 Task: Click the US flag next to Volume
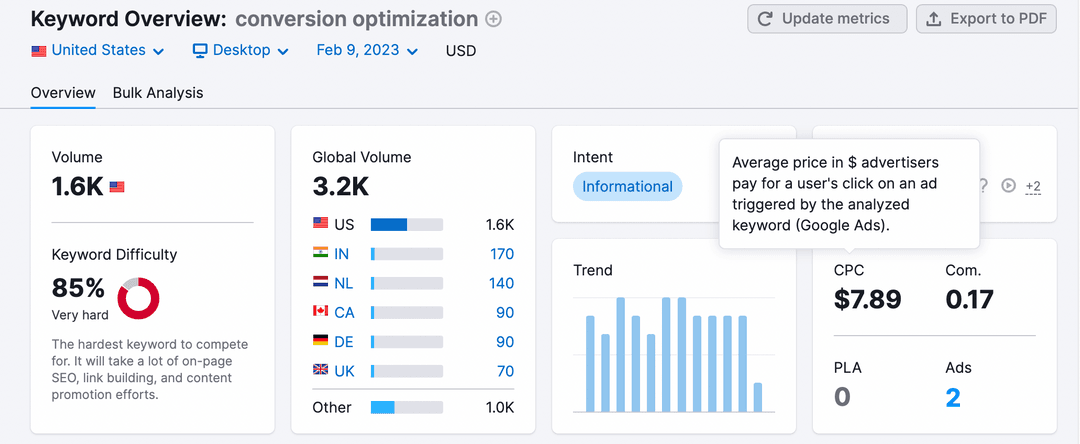point(117,186)
